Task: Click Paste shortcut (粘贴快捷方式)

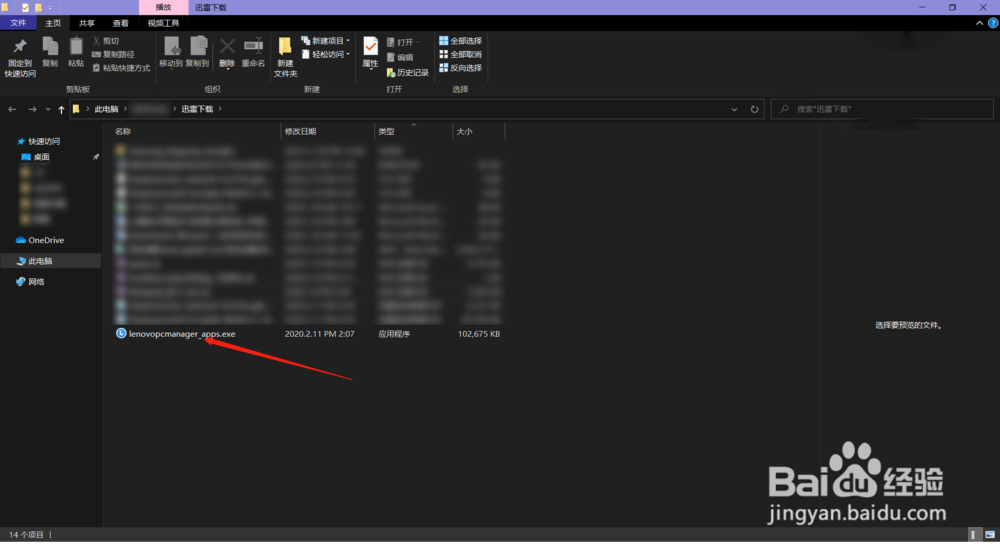Action: click(x=121, y=68)
